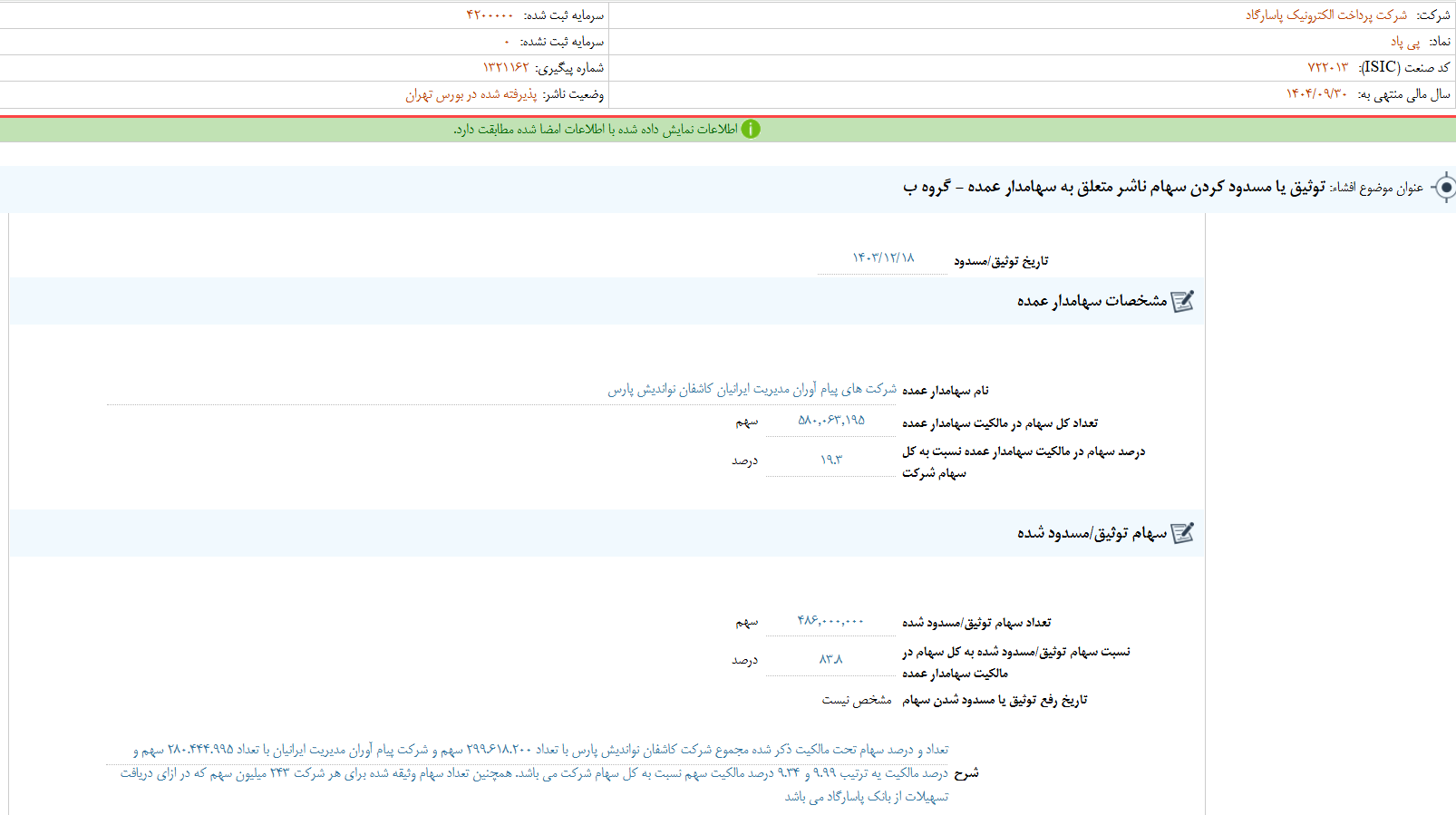The width and height of the screenshot is (1456, 815).
Task: Click ownership percentage value ۱۹.۳
Action: tap(831, 461)
